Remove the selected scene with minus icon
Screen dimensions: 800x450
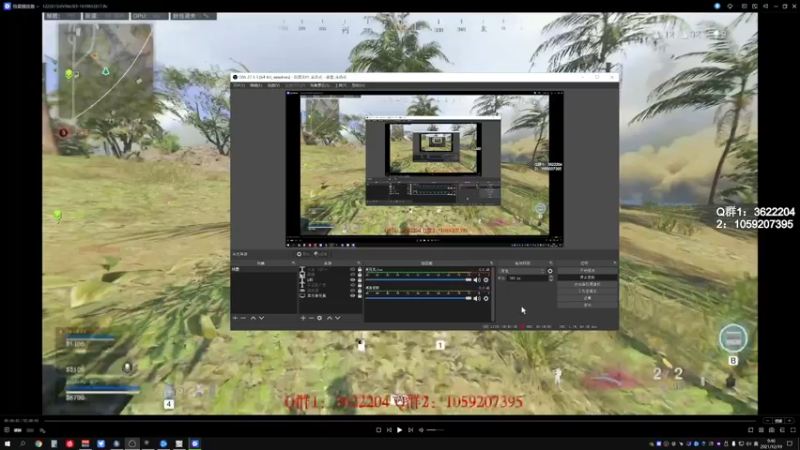tap(243, 318)
